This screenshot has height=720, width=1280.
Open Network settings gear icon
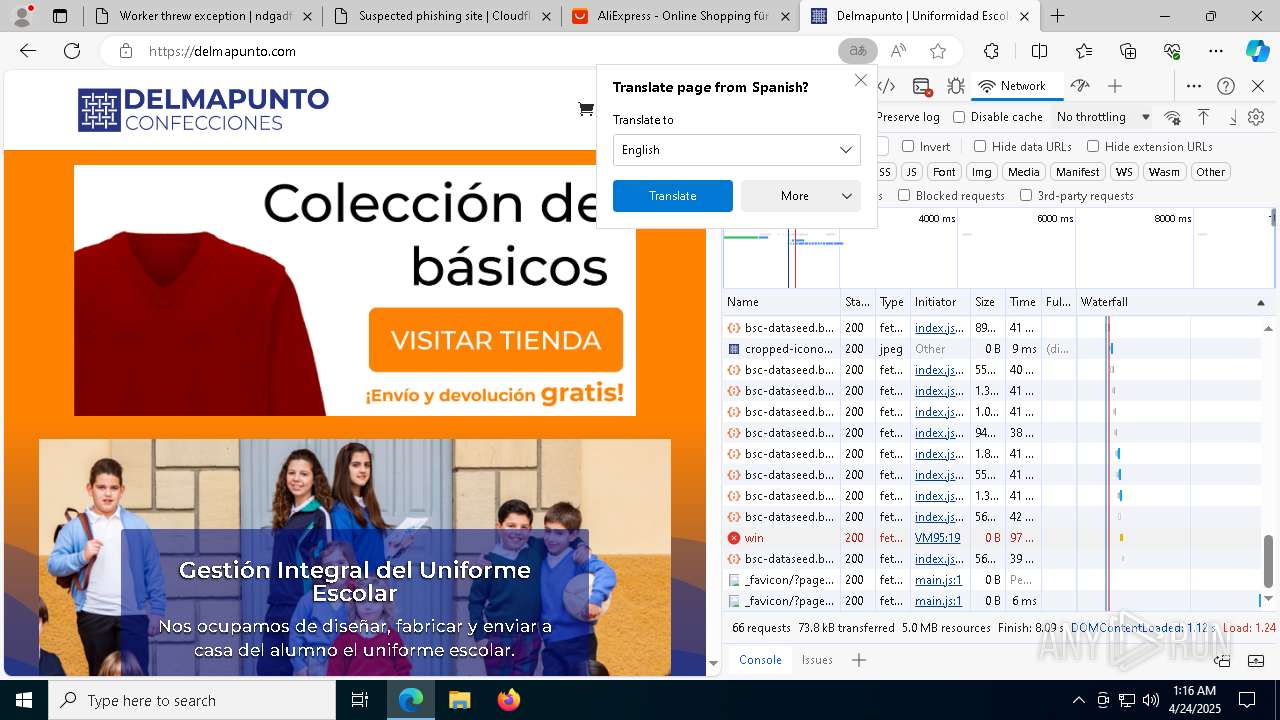[1256, 117]
